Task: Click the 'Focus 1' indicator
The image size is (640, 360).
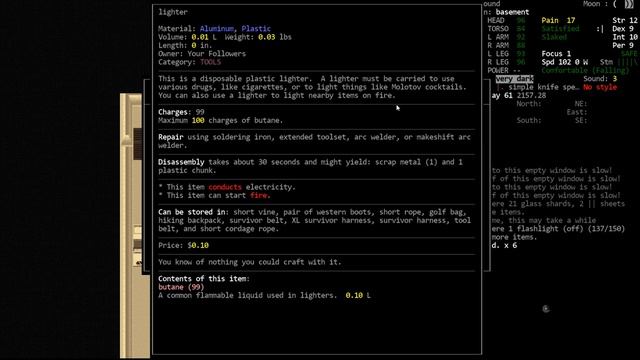Action: 556,54
